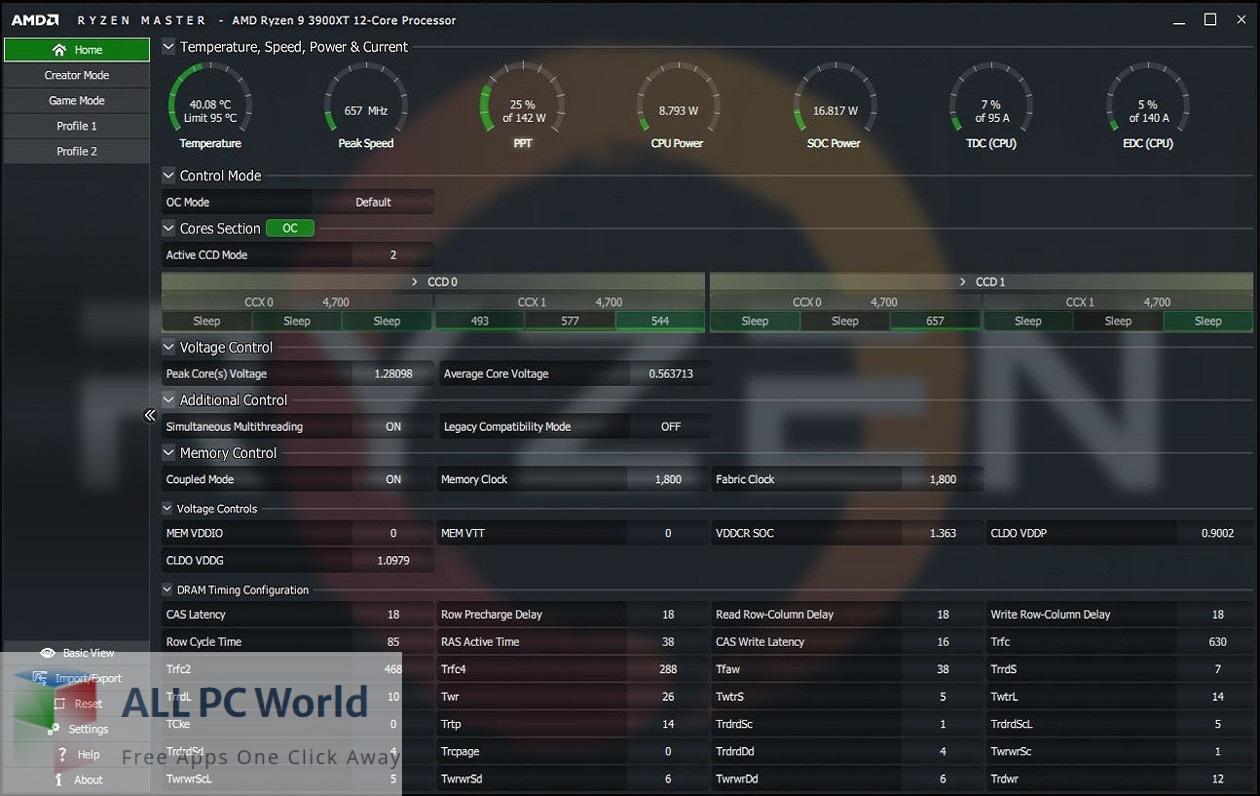
Task: Click the CLDO VDDG value 1.0979
Action: [x=393, y=561]
